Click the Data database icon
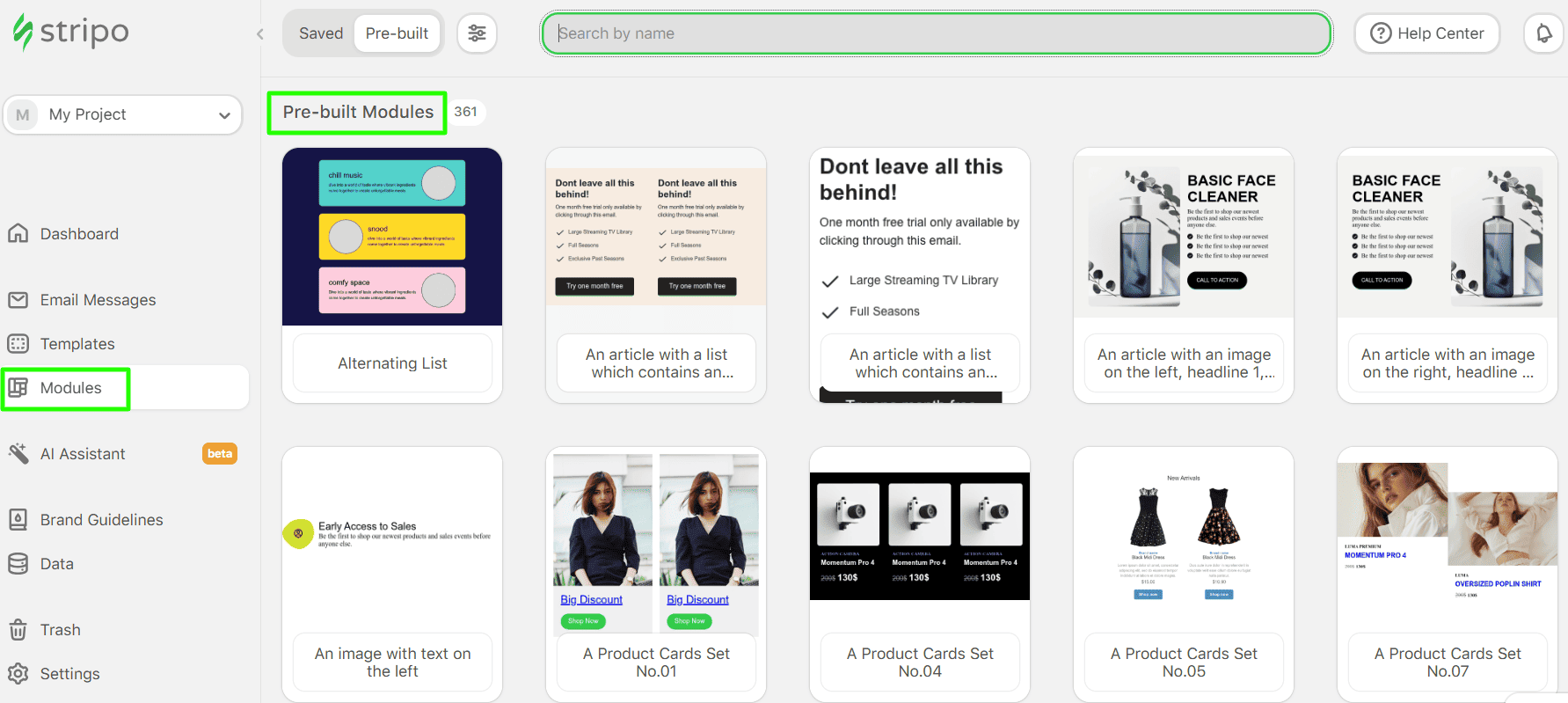Image resolution: width=1568 pixels, height=703 pixels. [18, 564]
